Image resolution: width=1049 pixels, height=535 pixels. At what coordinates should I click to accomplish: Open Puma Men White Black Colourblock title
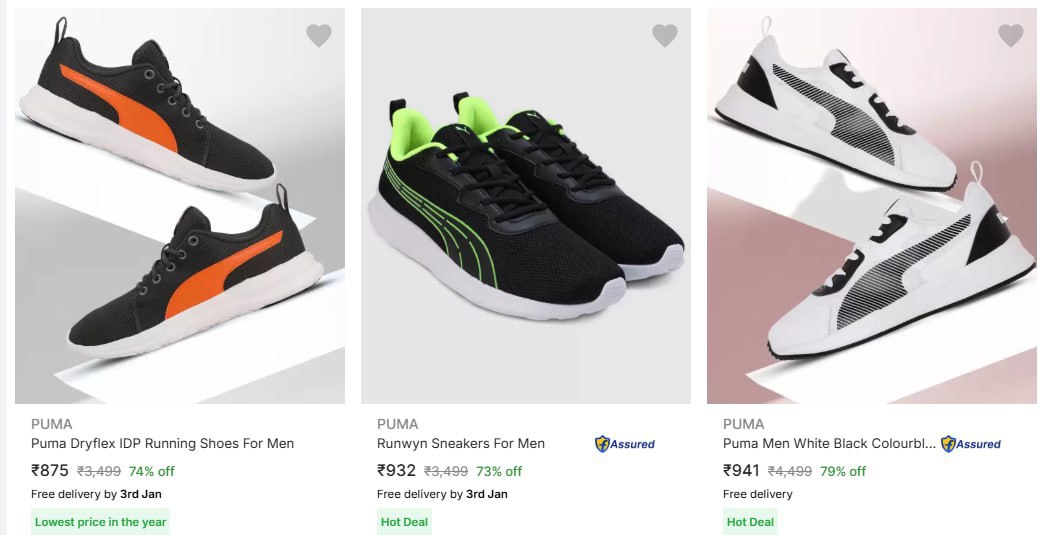(829, 443)
